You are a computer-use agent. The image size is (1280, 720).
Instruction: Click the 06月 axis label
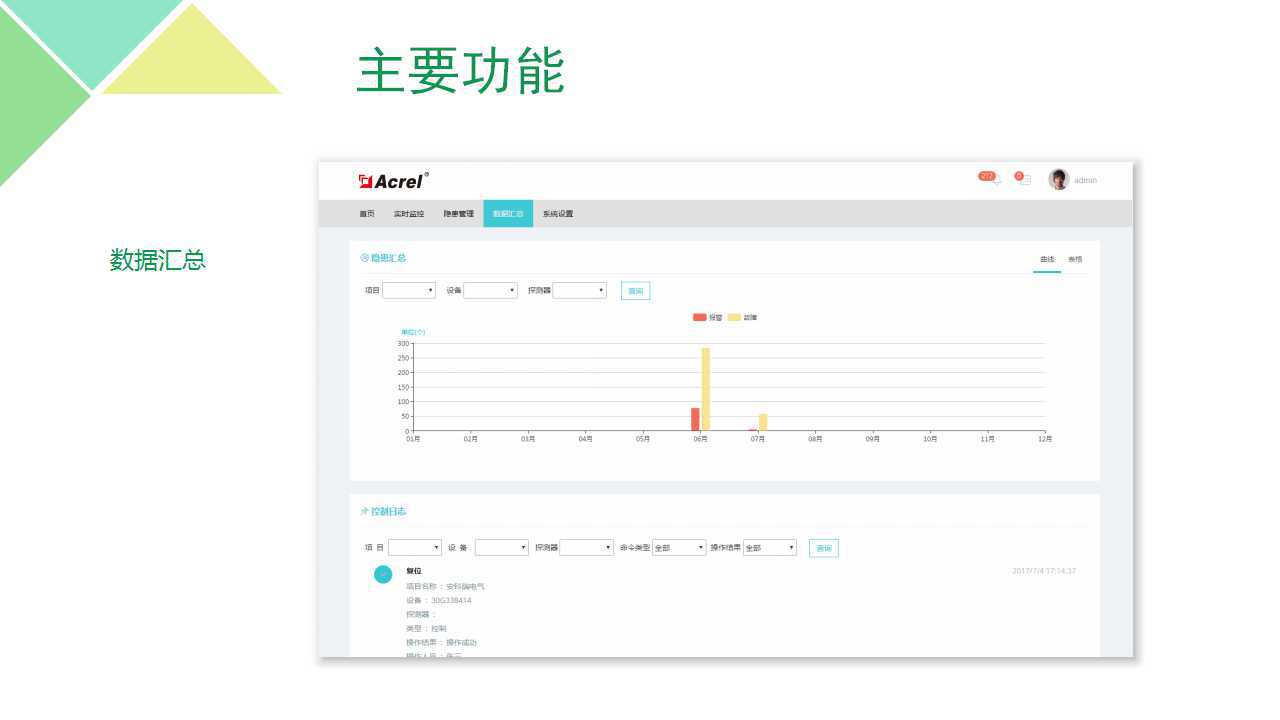click(x=700, y=439)
